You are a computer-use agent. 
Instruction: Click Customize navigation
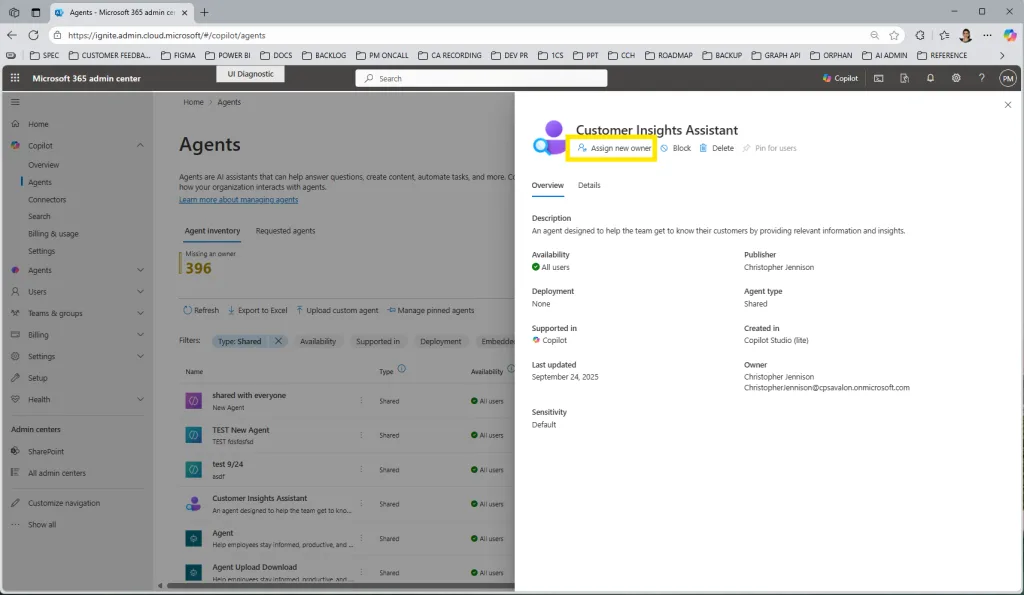pyautogui.click(x=63, y=503)
